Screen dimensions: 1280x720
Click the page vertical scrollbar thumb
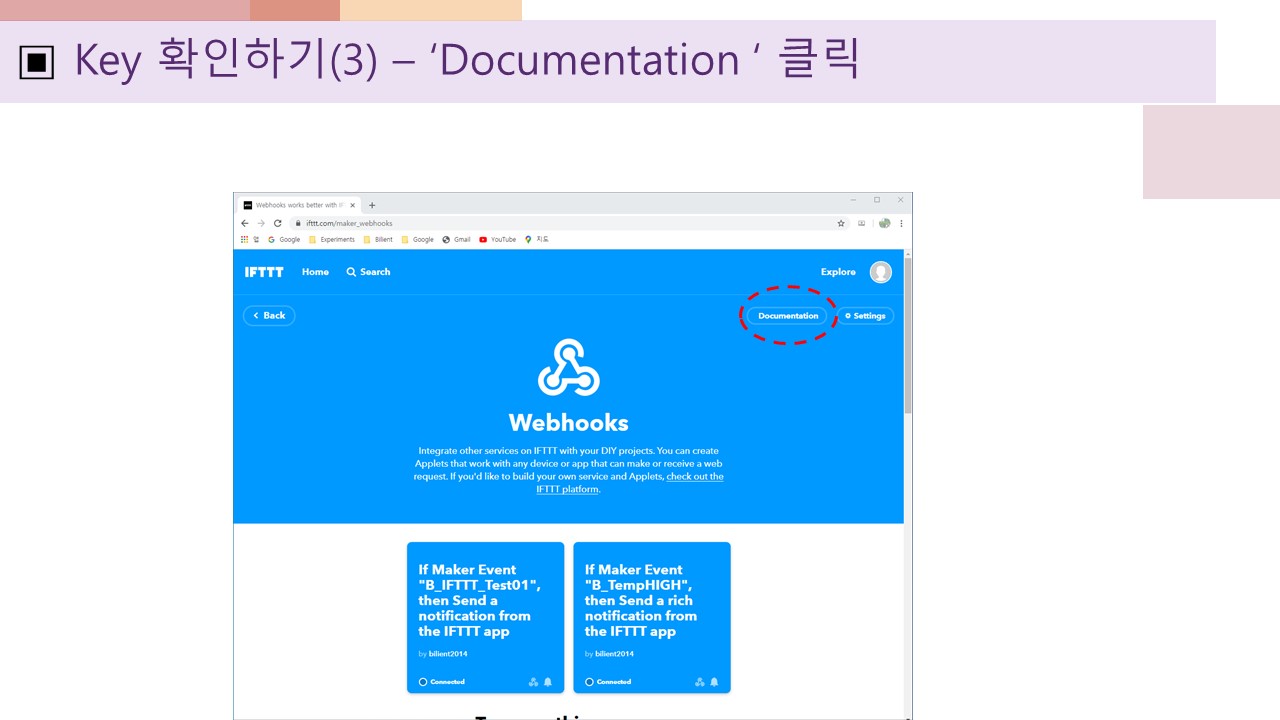908,337
